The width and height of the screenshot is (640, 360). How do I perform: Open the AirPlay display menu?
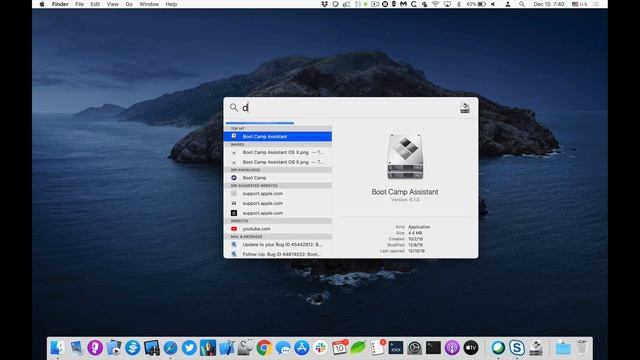pos(447,4)
